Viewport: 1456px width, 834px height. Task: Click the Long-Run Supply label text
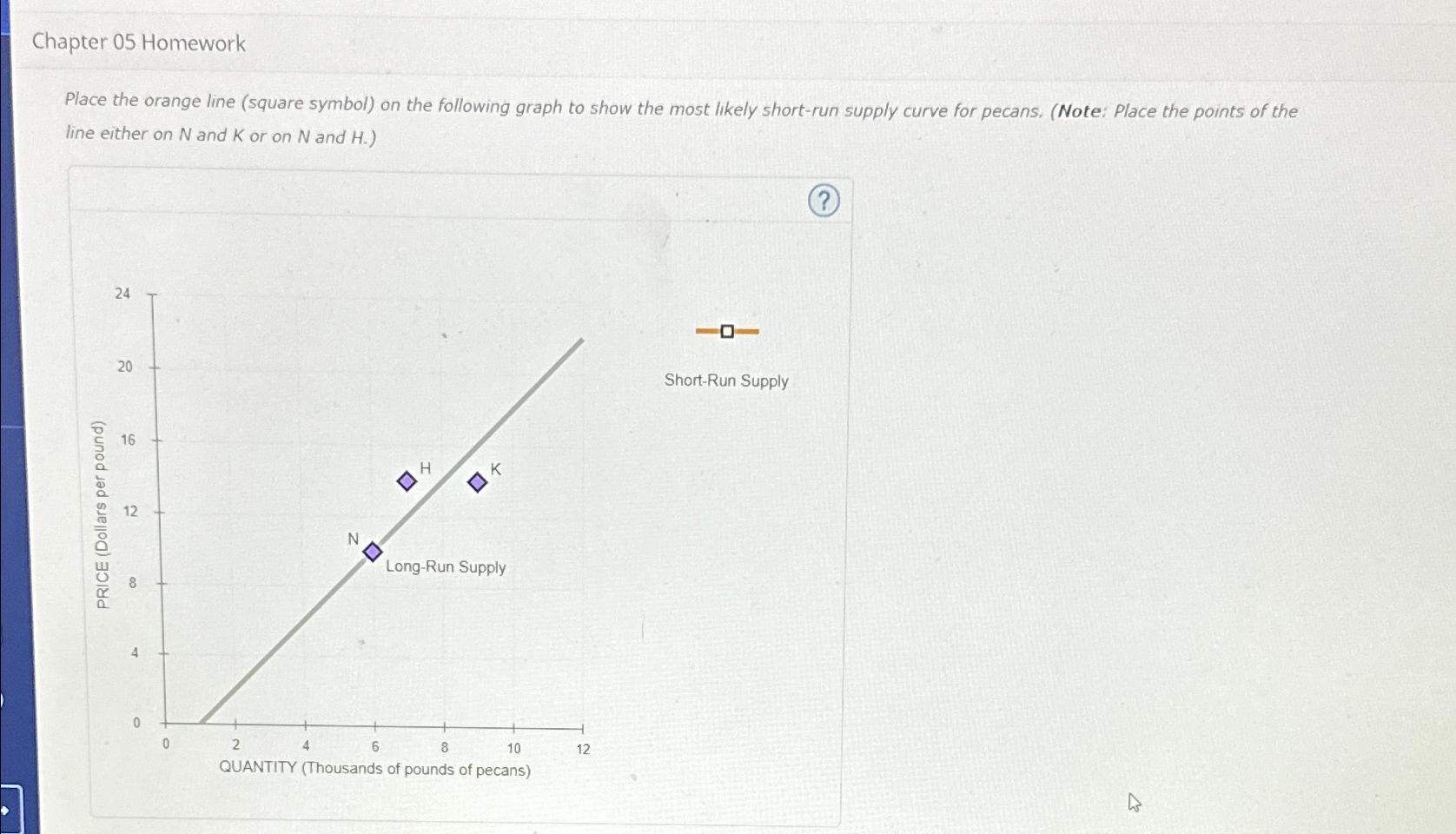[446, 566]
